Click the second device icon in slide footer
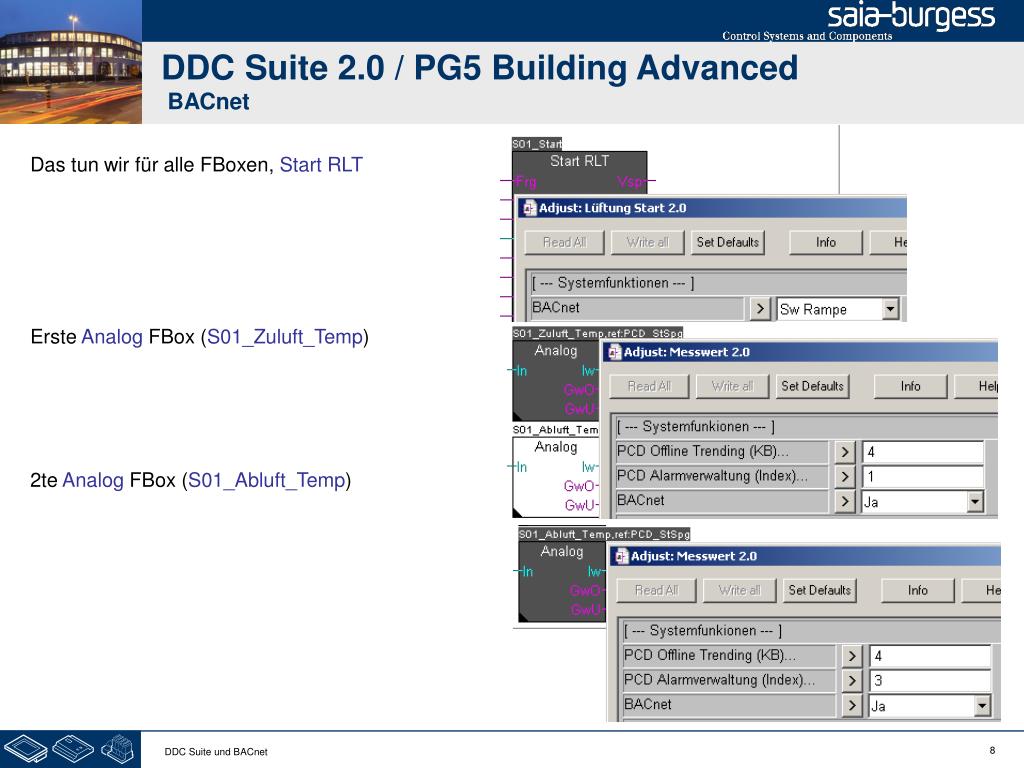The width and height of the screenshot is (1024, 768). (x=73, y=748)
